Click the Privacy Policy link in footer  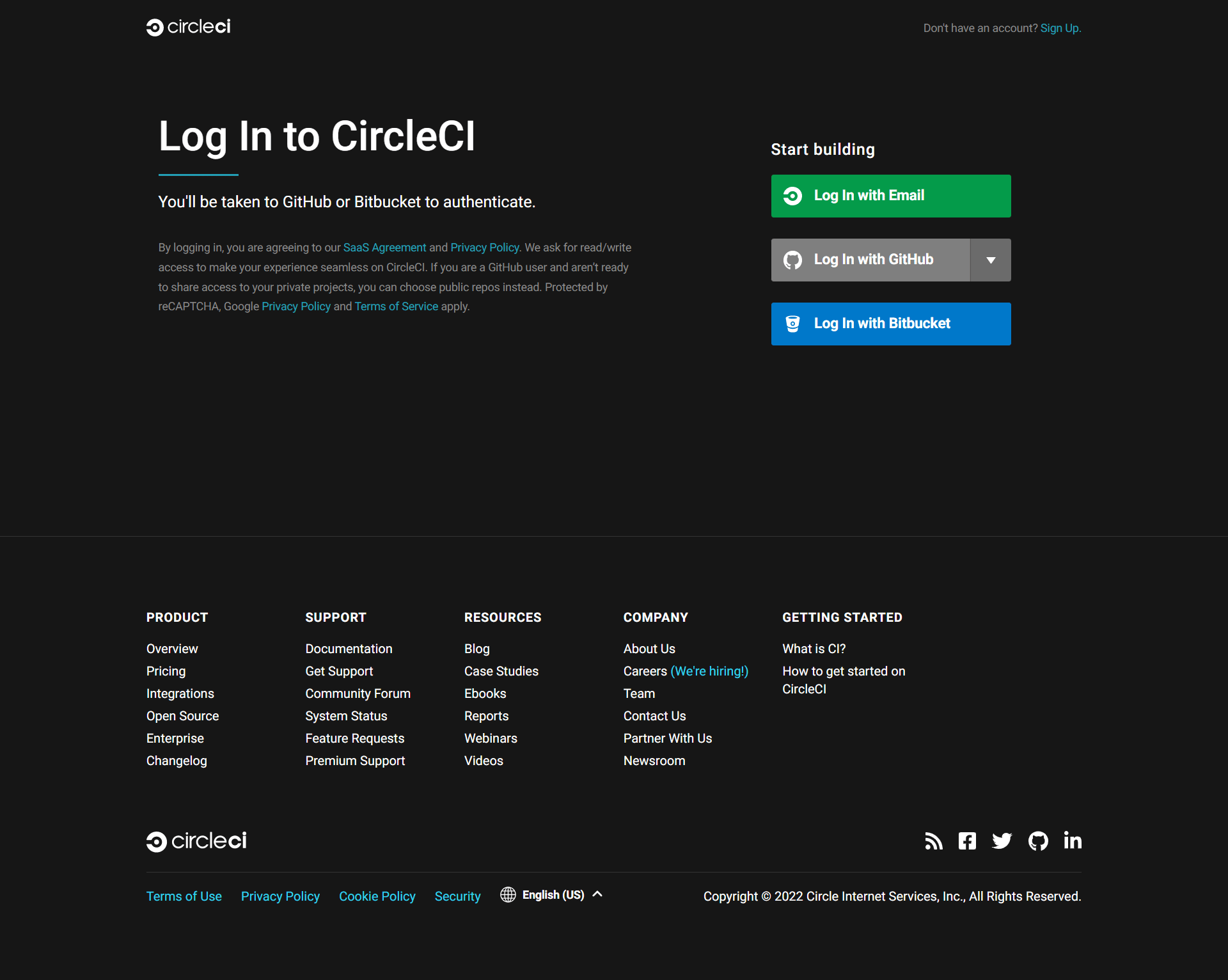pos(280,895)
